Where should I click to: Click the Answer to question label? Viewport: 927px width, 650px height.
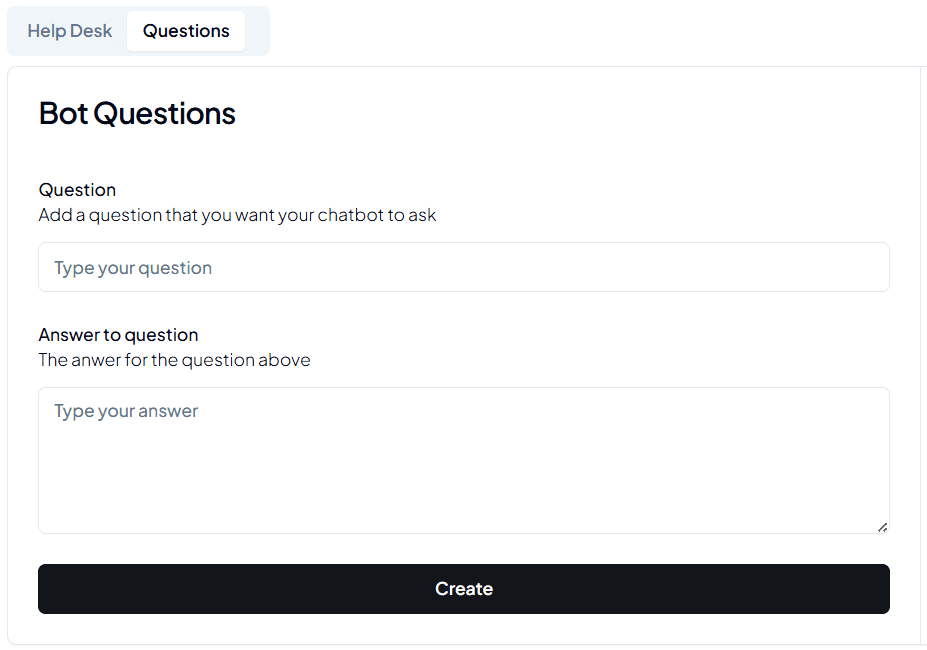tap(118, 335)
